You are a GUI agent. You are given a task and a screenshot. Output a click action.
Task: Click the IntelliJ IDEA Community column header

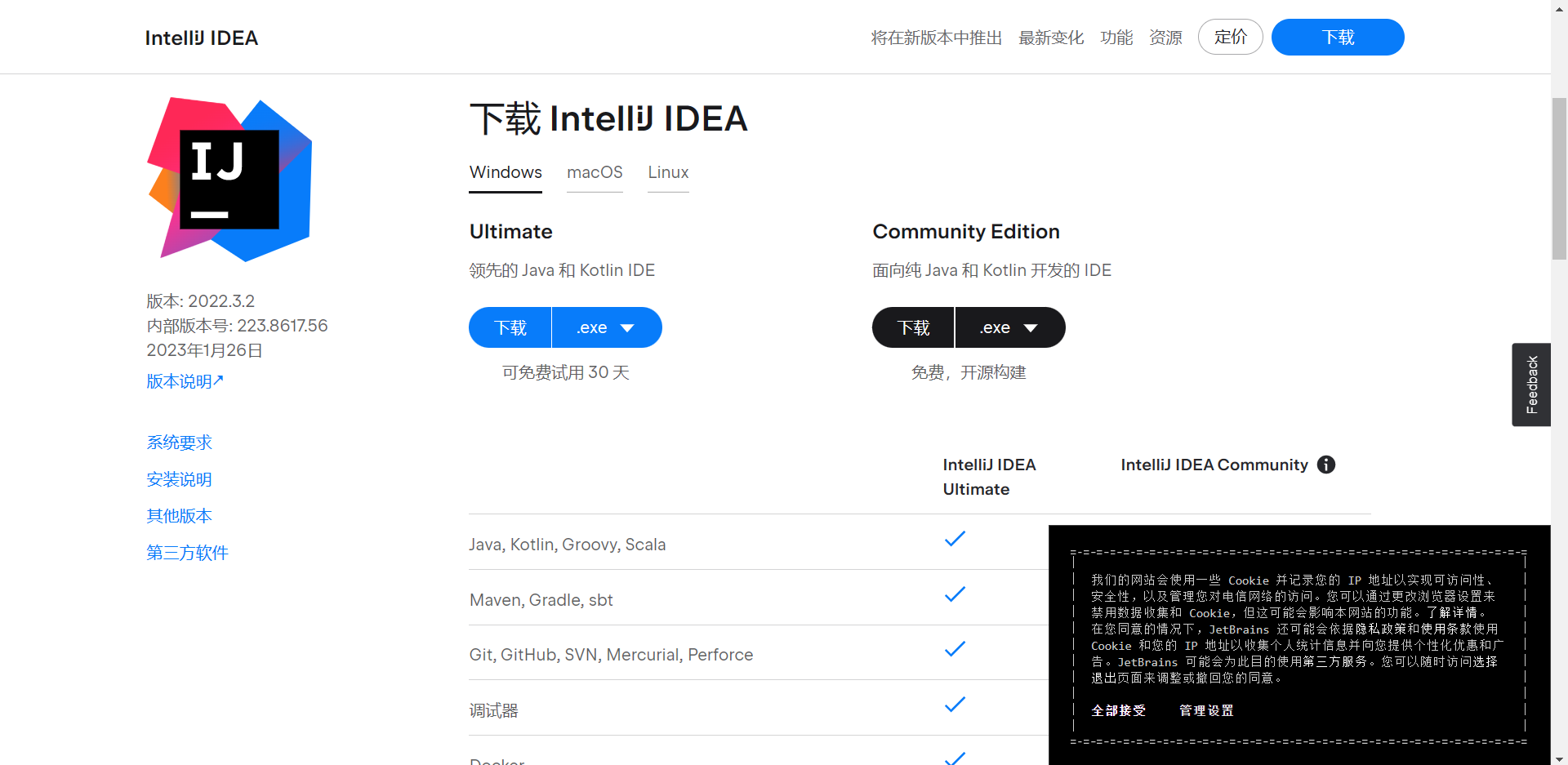click(1214, 465)
